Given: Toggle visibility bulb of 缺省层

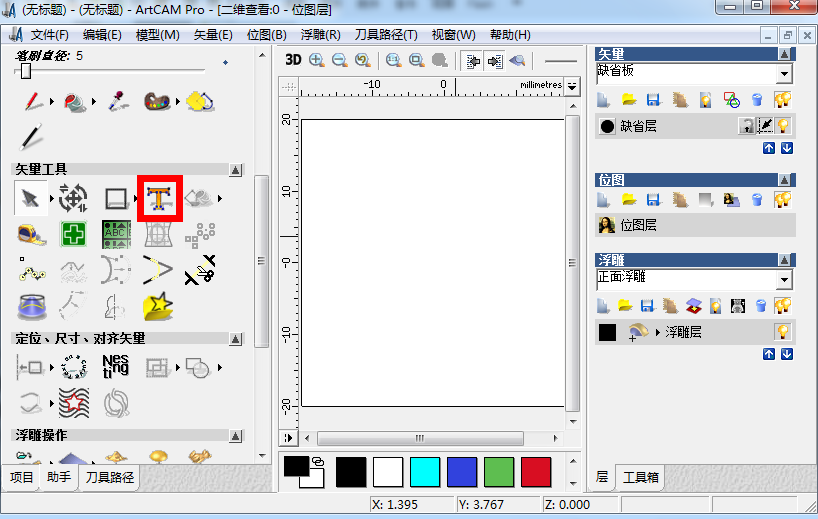Looking at the screenshot, I should click(x=783, y=126).
